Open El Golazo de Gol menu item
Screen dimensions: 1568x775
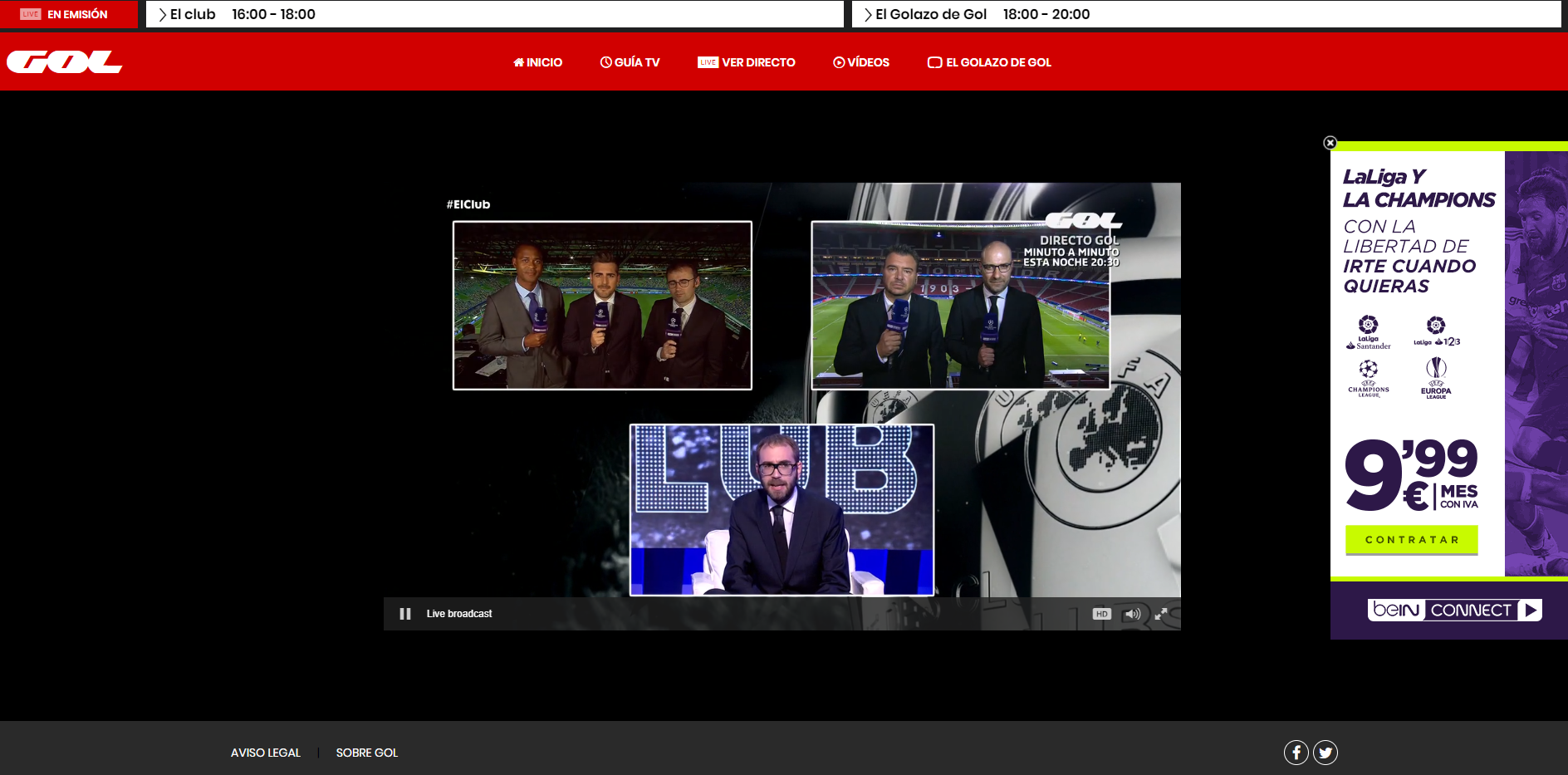[989, 62]
